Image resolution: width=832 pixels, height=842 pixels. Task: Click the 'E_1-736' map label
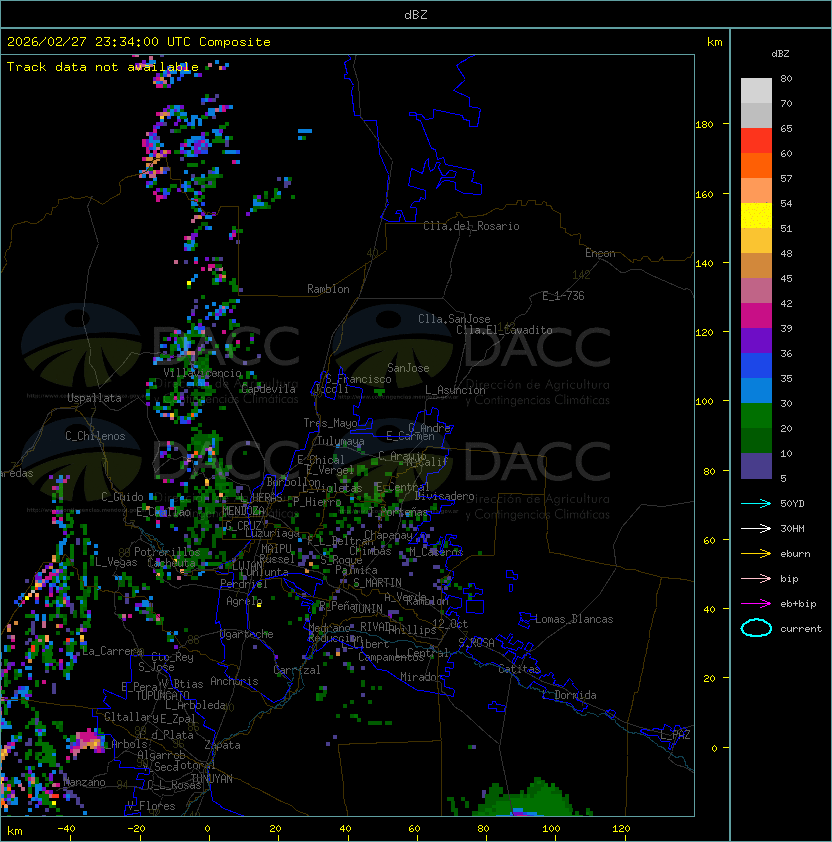(x=563, y=296)
